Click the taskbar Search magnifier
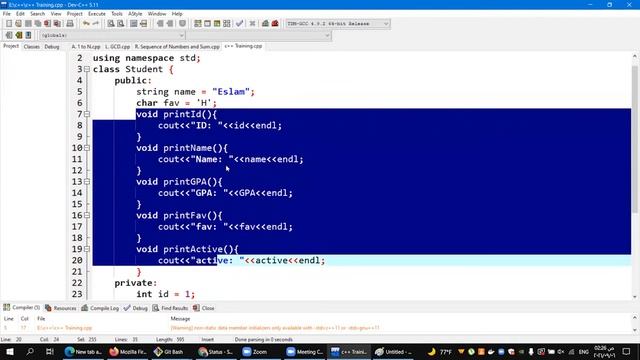Viewport: 640px width, 360px height. pos(30,351)
